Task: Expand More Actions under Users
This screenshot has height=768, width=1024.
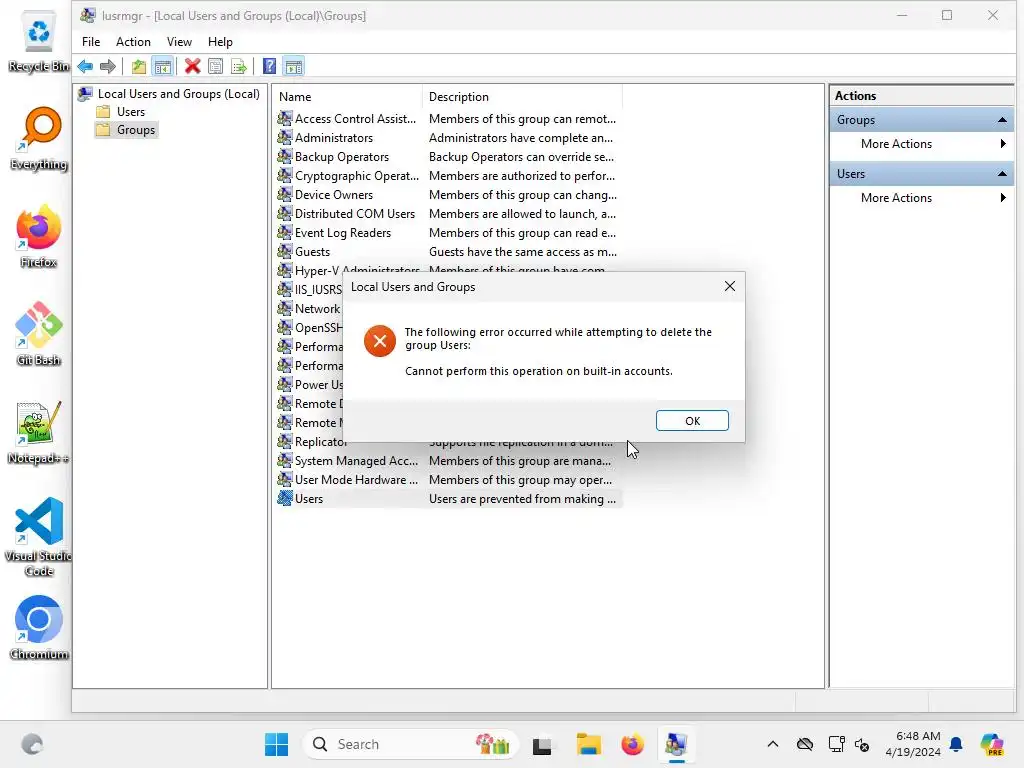Action: click(x=921, y=198)
